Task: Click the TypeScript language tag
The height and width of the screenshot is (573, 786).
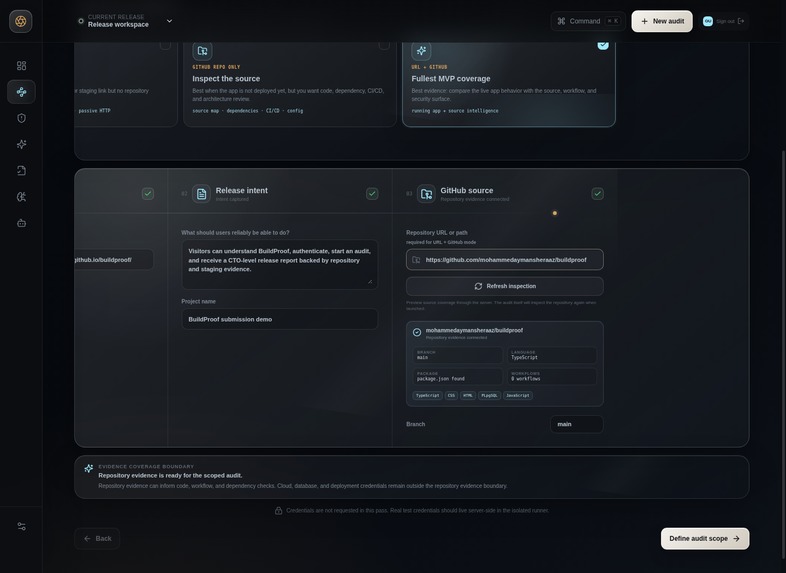Action: pyautogui.click(x=428, y=396)
